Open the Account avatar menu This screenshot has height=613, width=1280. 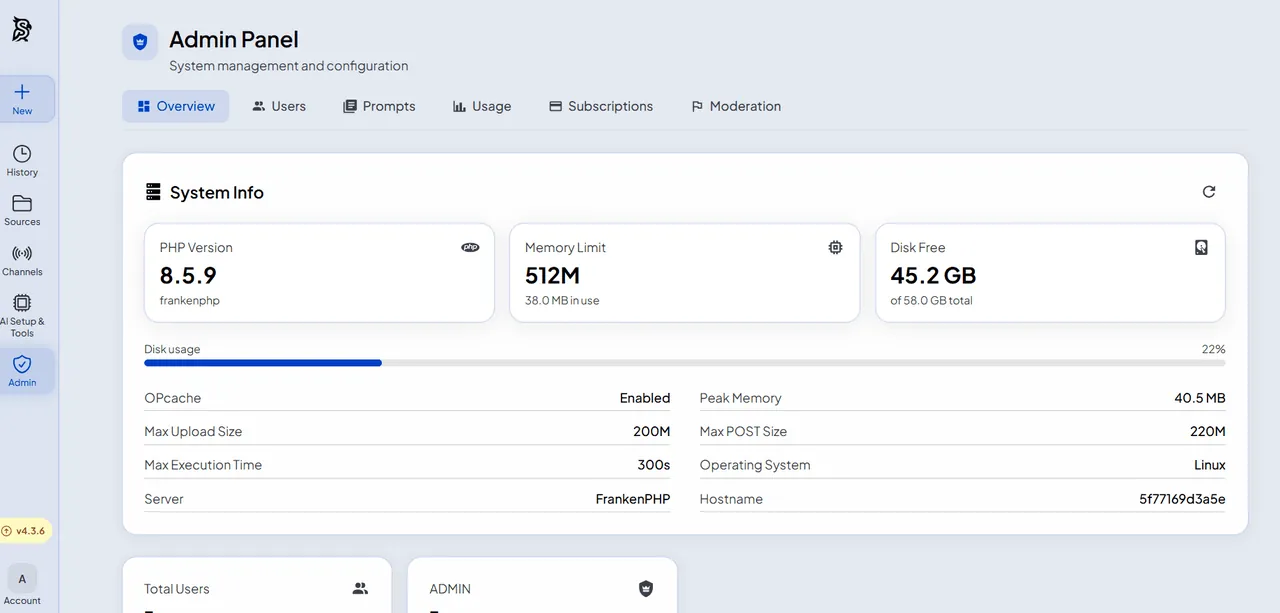point(22,585)
